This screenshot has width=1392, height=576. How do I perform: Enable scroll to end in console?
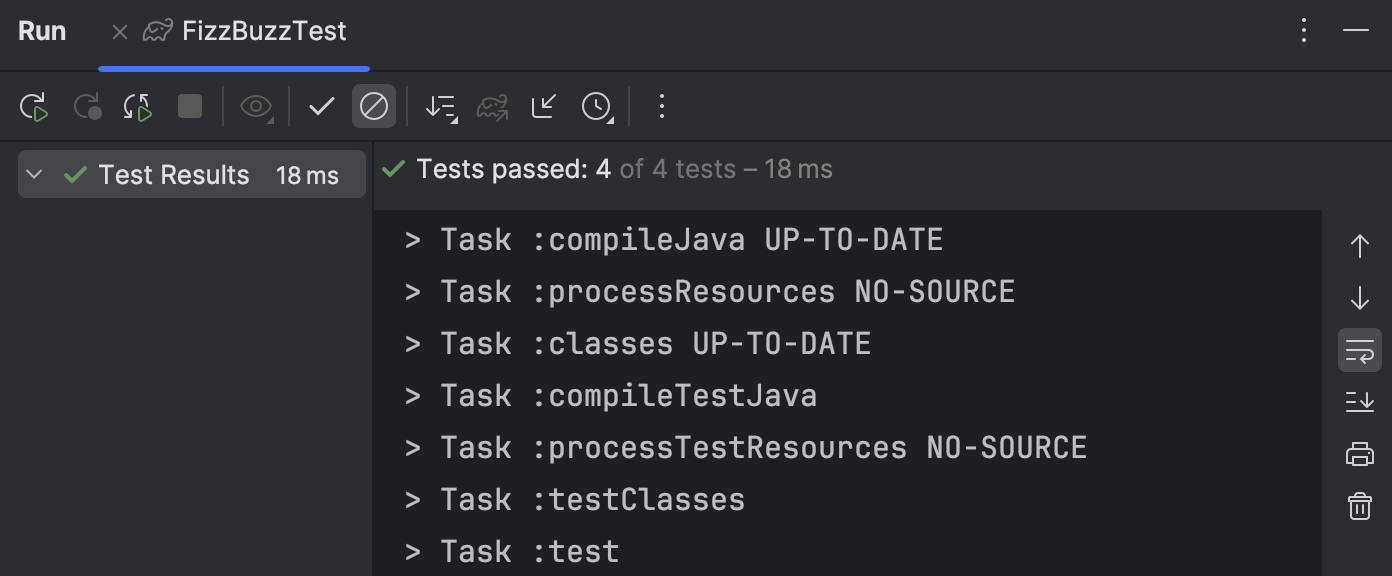(x=1359, y=402)
